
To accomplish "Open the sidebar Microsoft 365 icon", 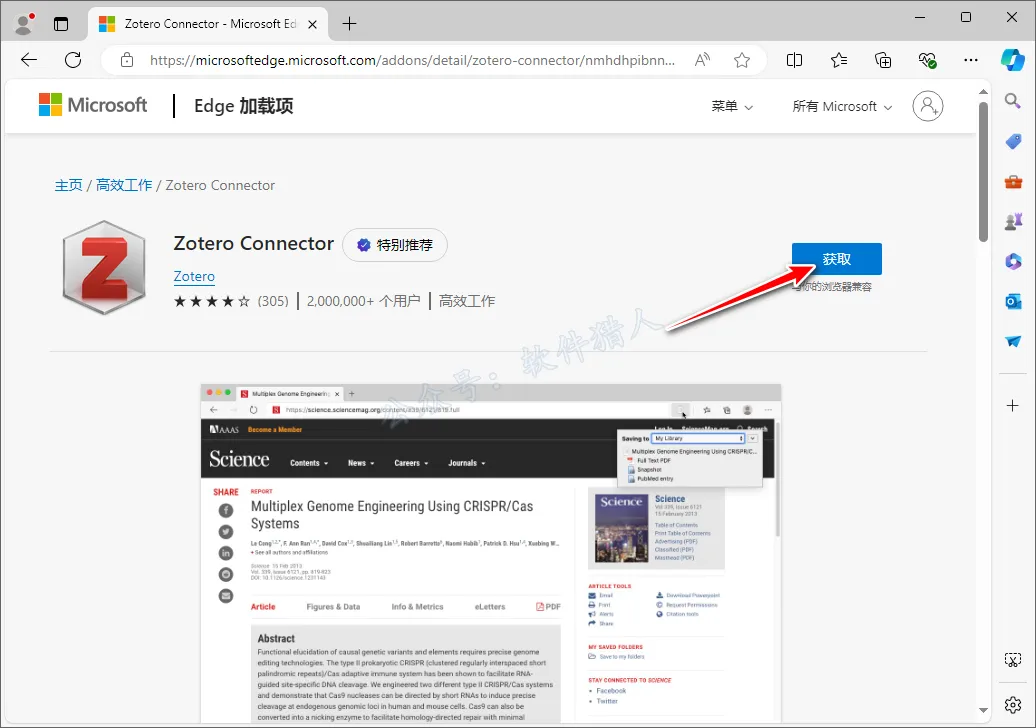I will coord(1013,261).
